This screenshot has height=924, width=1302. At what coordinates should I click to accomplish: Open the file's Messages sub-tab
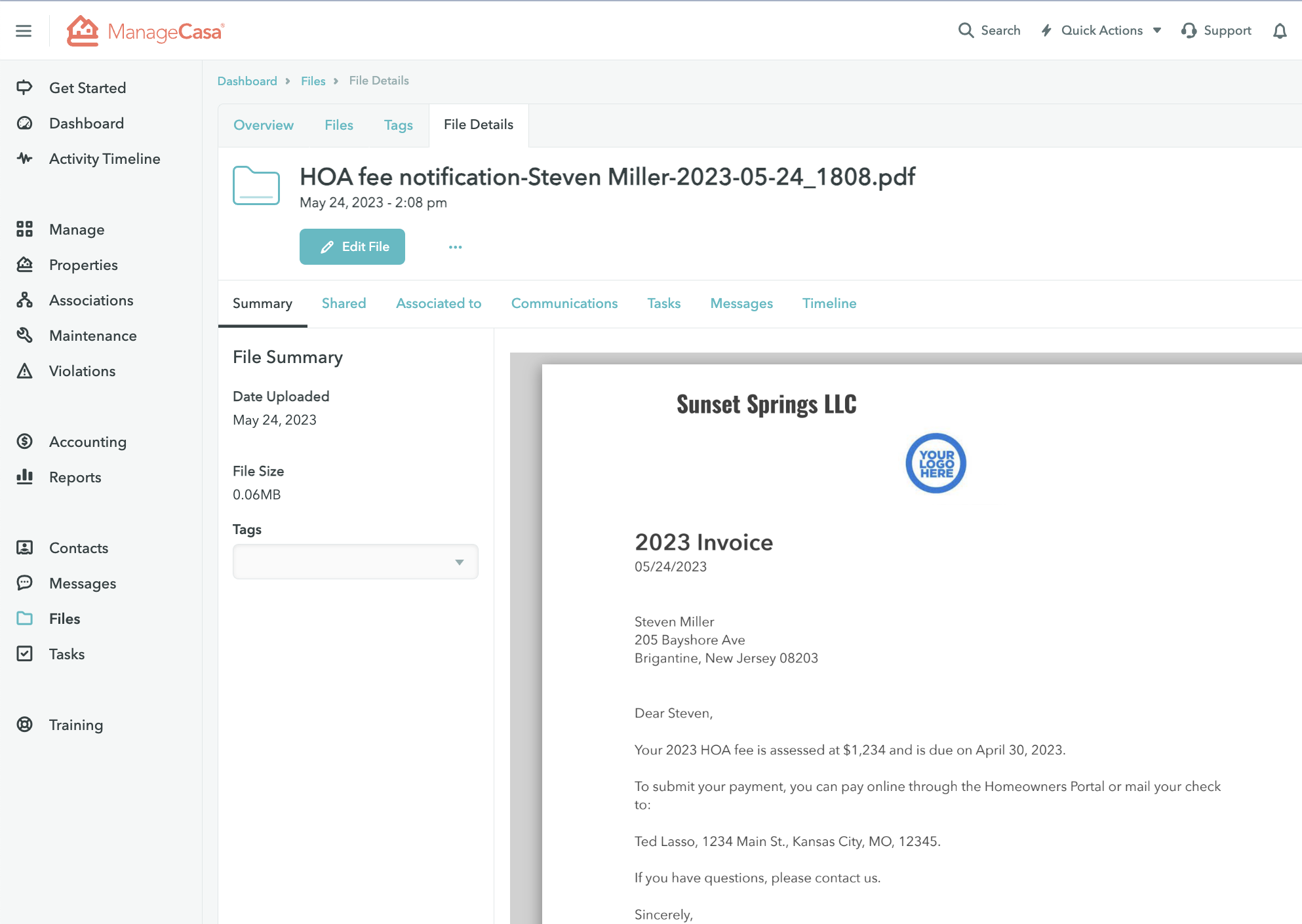click(741, 303)
